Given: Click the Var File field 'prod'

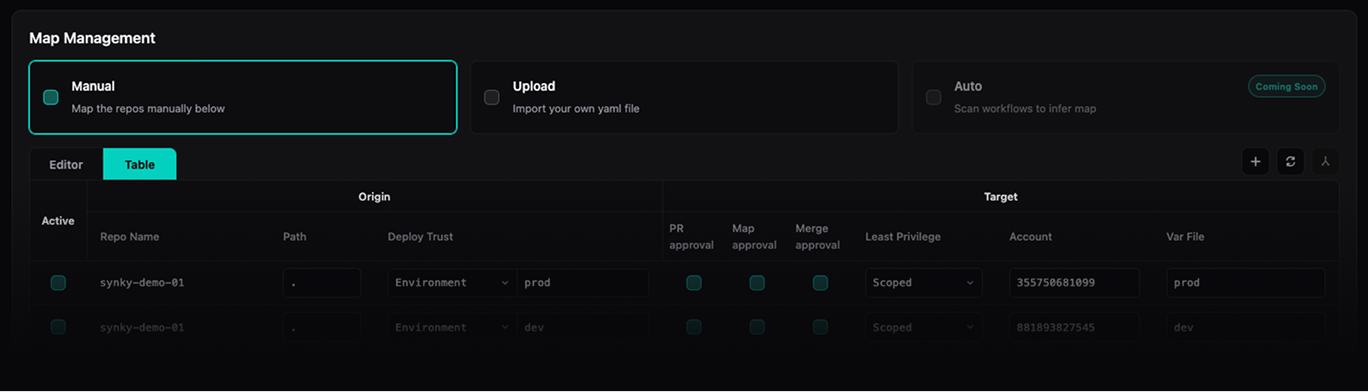Looking at the screenshot, I should [1246, 283].
